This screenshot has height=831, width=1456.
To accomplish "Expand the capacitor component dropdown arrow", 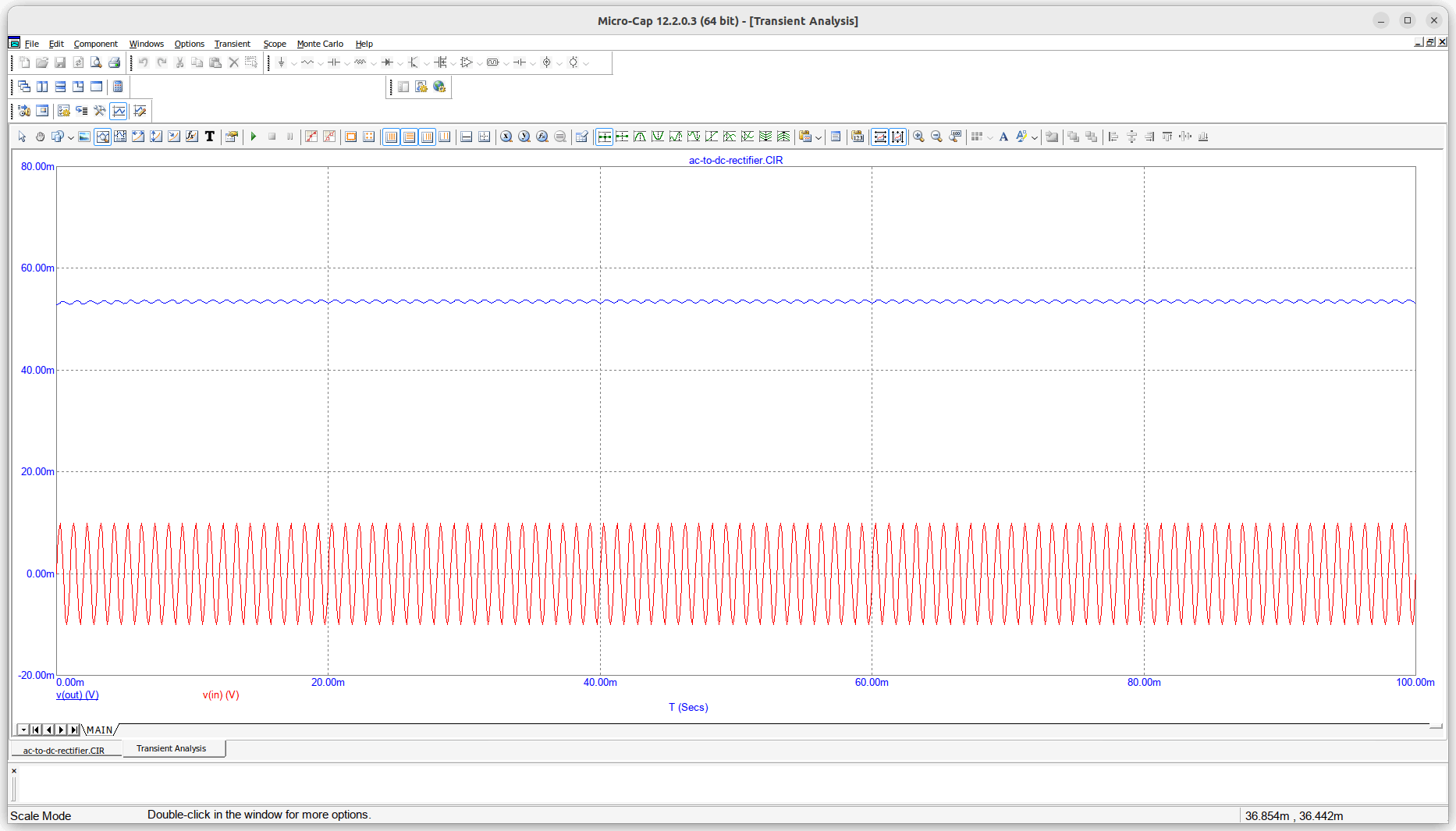I will click(x=346, y=63).
